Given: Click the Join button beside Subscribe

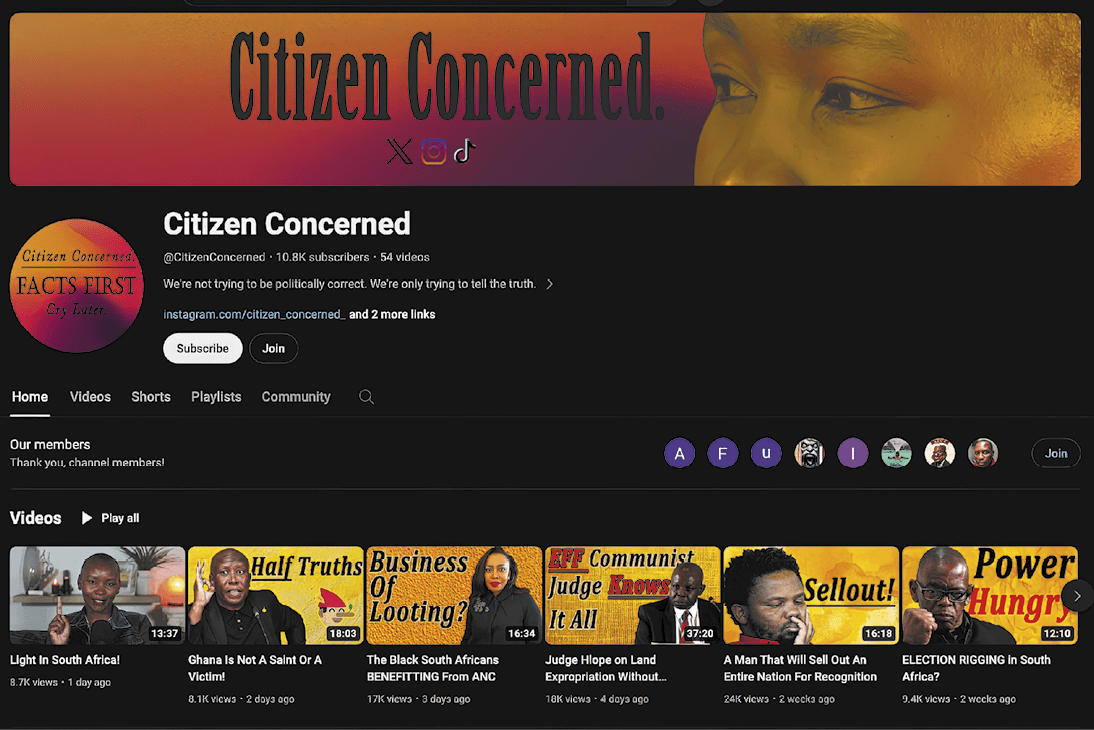Looking at the screenshot, I should pos(274,348).
